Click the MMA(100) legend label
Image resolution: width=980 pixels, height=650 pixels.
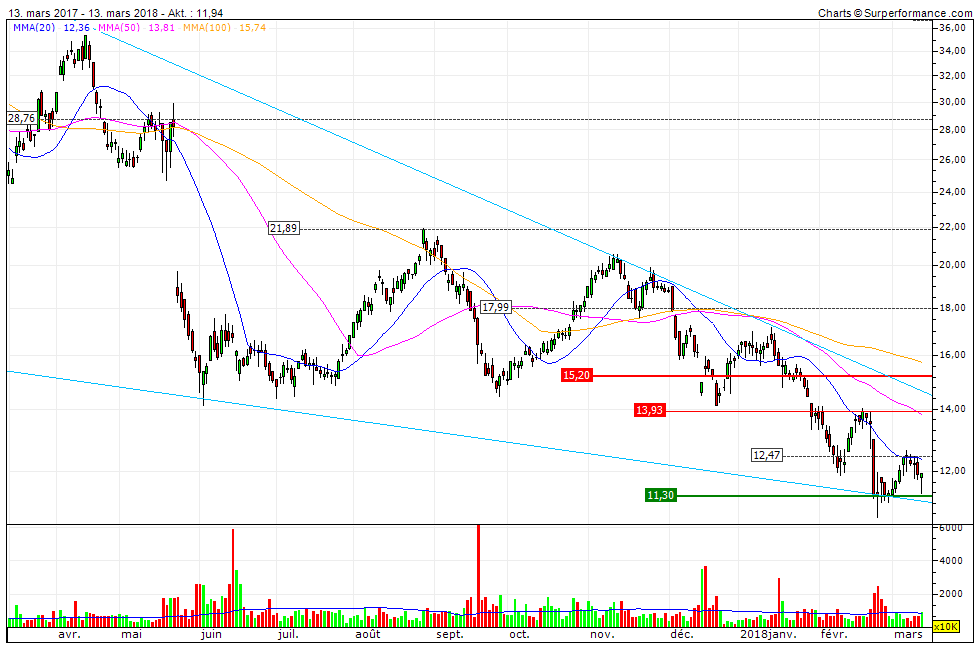point(207,28)
